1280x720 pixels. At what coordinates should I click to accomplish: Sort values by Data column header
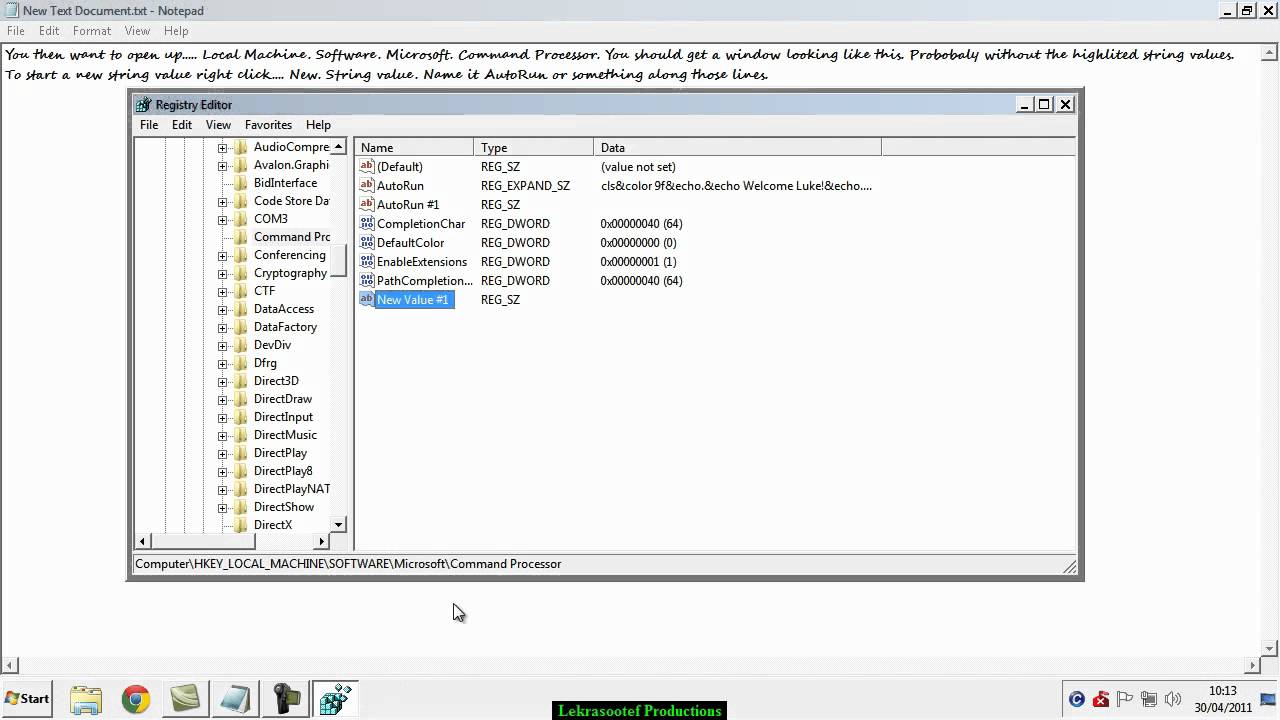[738, 147]
